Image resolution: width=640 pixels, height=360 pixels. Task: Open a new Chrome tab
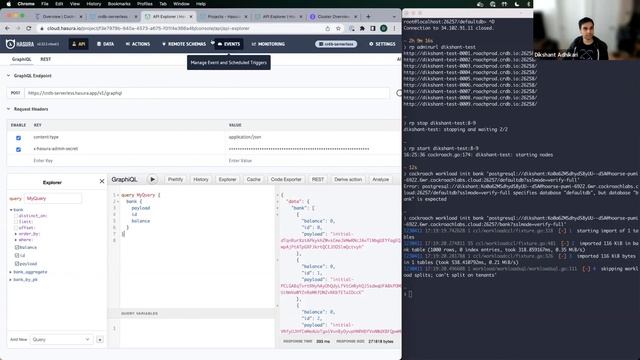[368, 17]
